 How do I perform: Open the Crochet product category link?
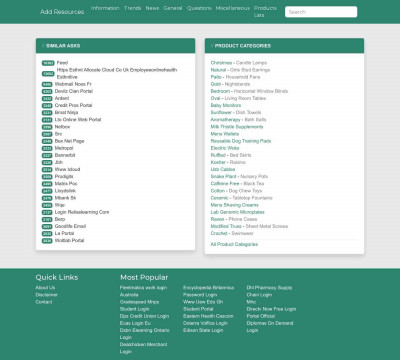coord(219,233)
